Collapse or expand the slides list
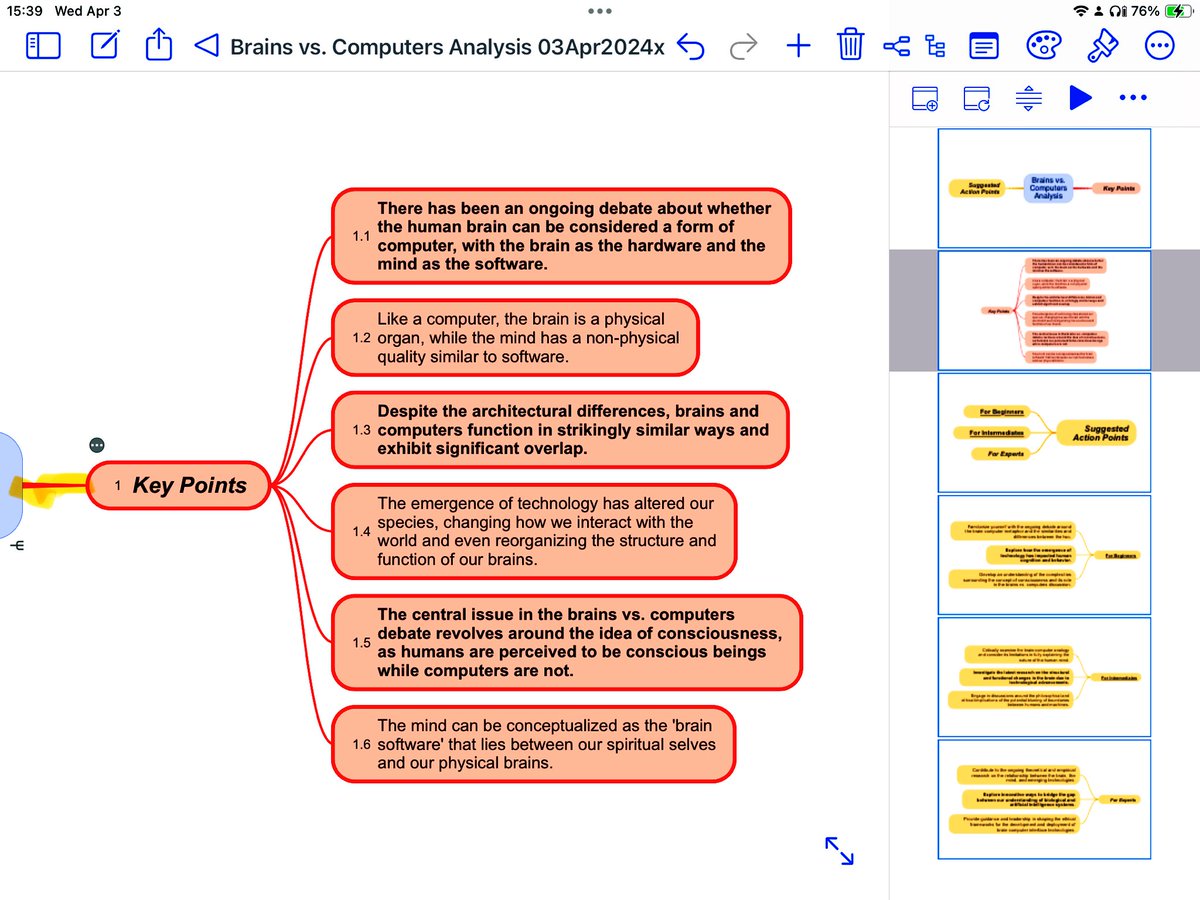 click(1028, 98)
